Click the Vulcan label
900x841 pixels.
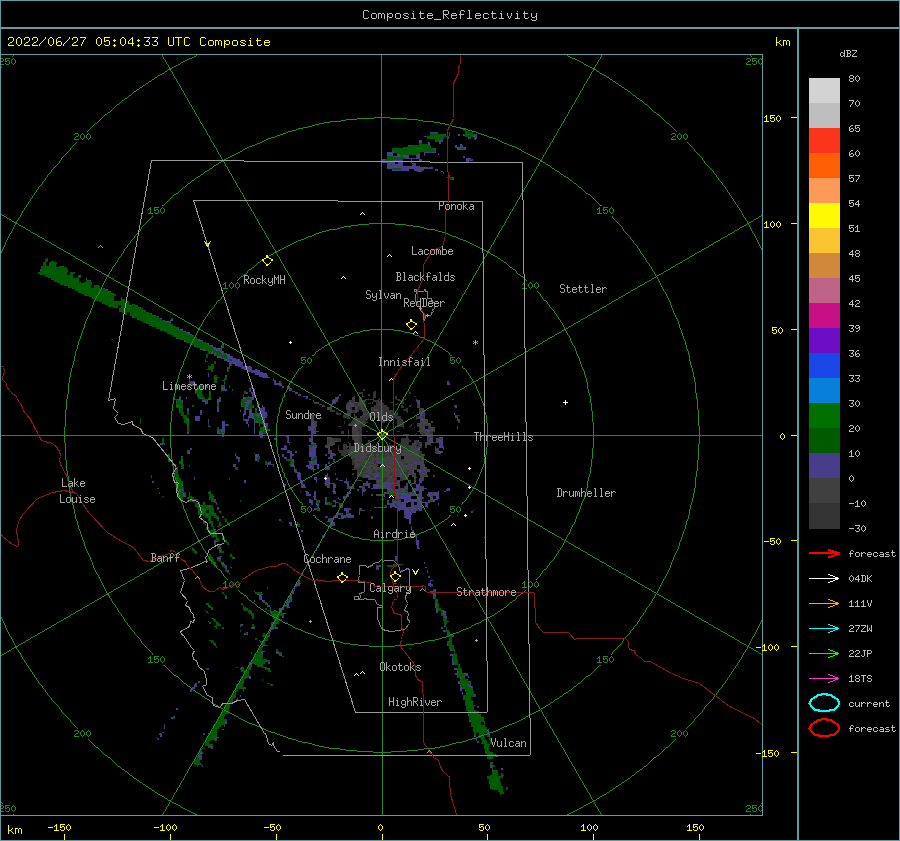508,743
